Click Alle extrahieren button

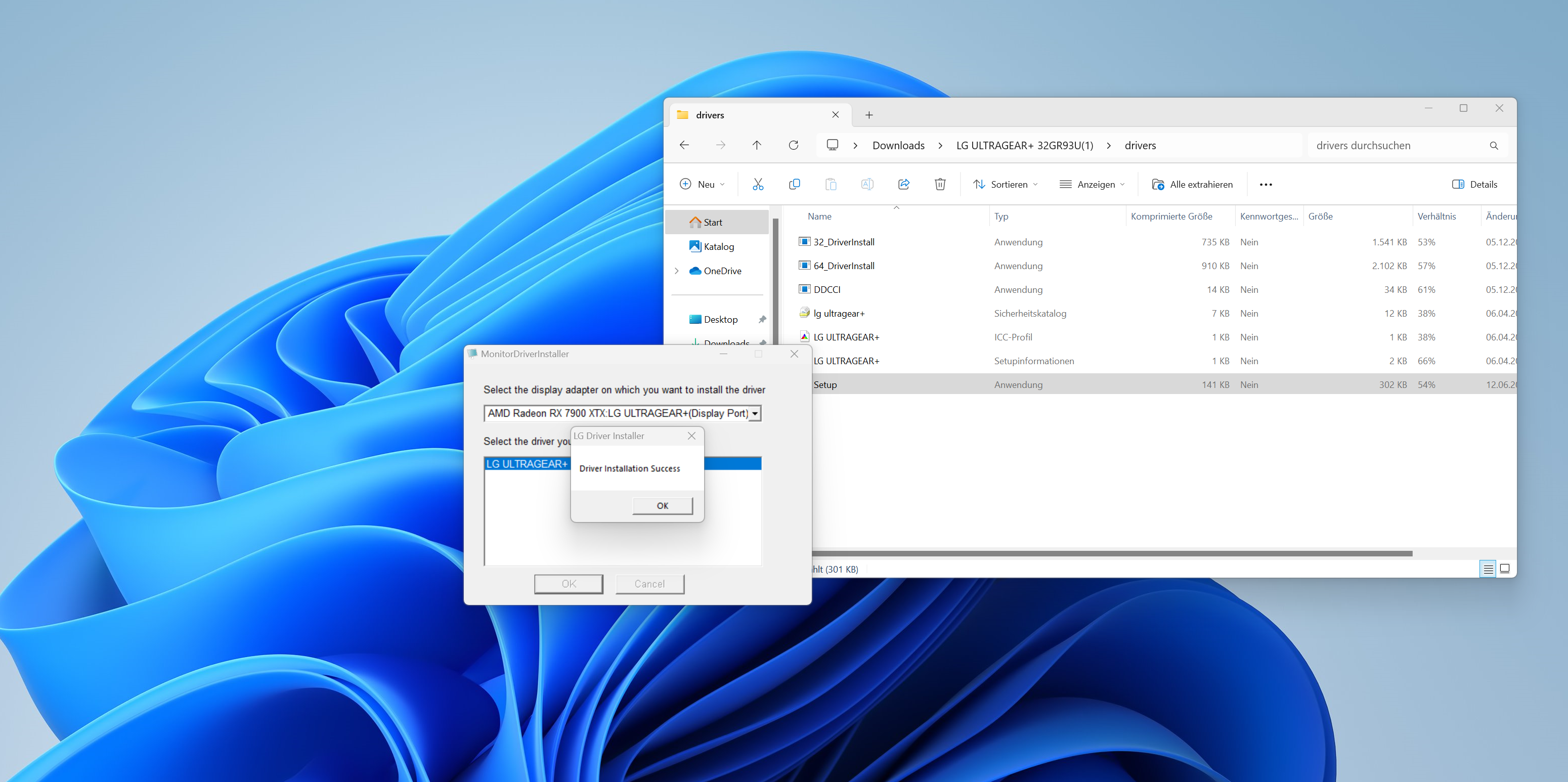[1192, 185]
